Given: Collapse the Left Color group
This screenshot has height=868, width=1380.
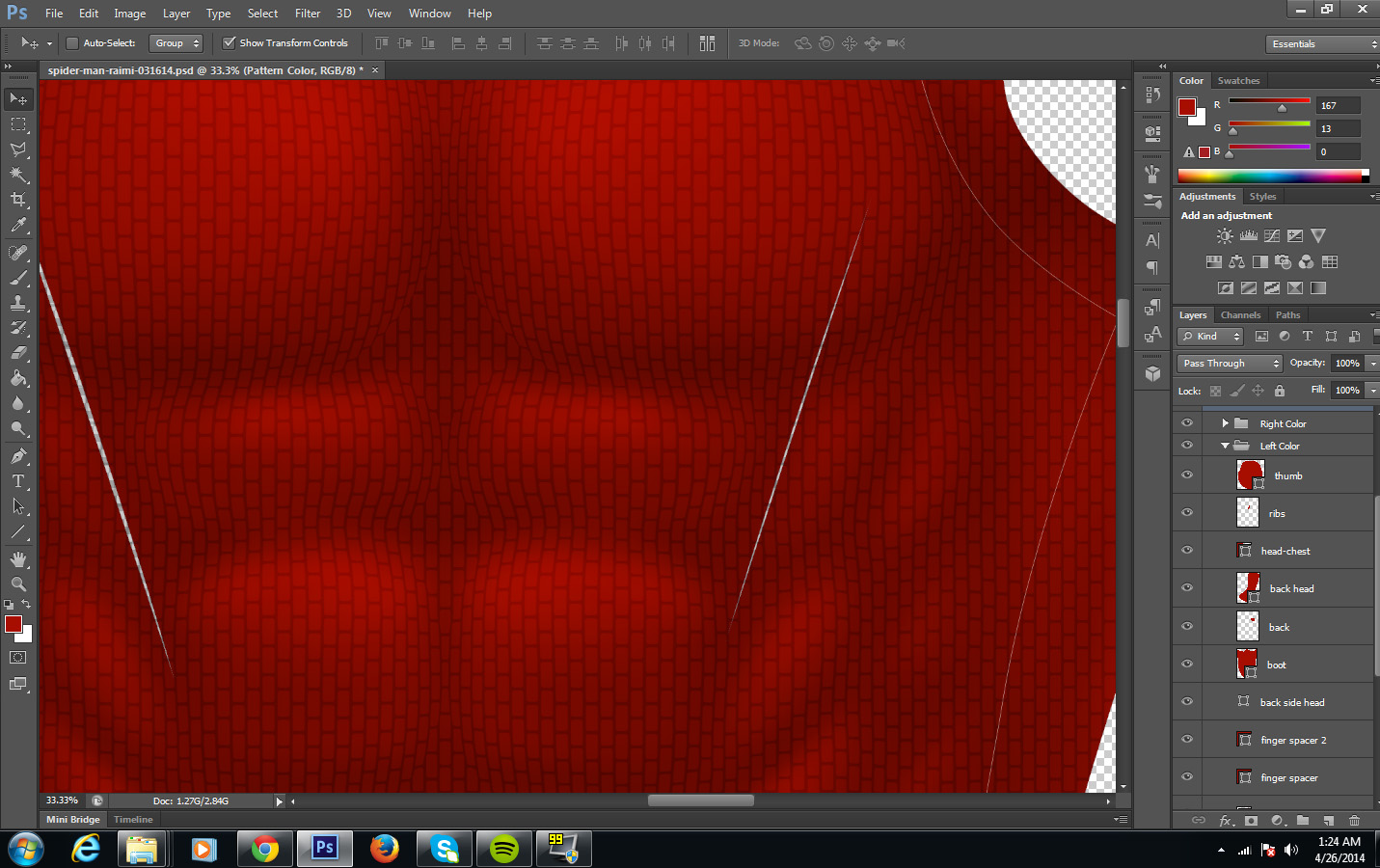Looking at the screenshot, I should coord(1225,446).
